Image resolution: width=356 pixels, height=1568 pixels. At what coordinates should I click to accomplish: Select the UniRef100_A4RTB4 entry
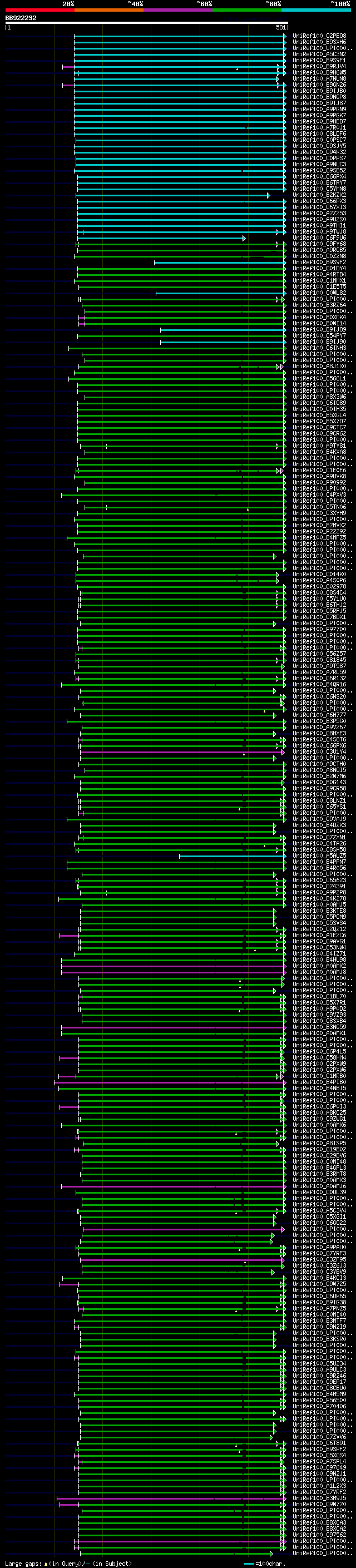[319, 275]
